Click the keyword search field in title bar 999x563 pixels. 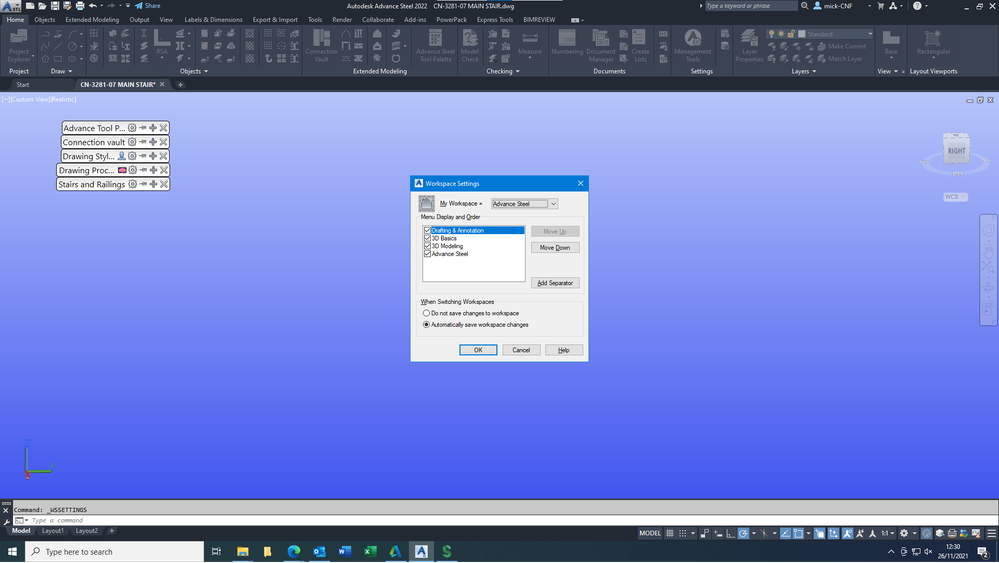(751, 6)
